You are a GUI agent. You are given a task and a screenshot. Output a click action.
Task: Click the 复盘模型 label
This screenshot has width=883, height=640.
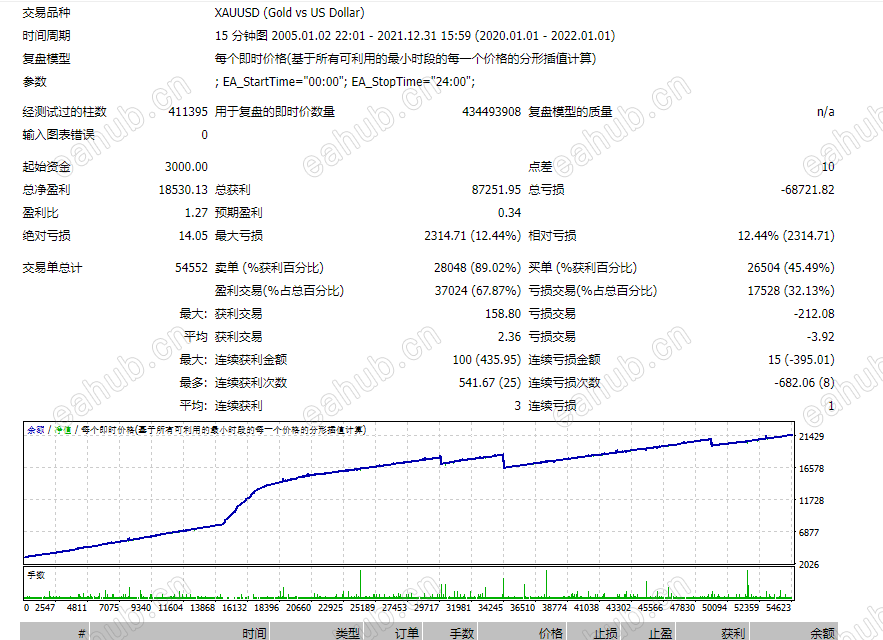[x=46, y=59]
